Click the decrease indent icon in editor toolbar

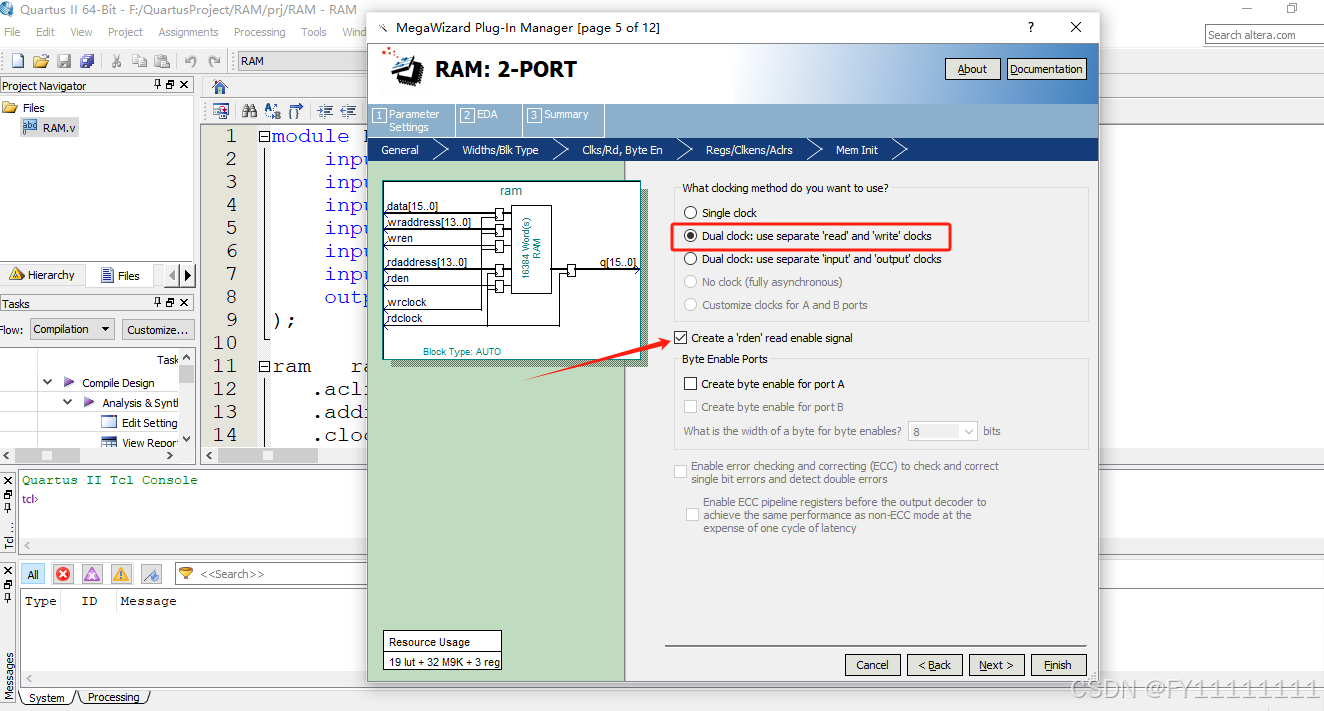coord(348,111)
